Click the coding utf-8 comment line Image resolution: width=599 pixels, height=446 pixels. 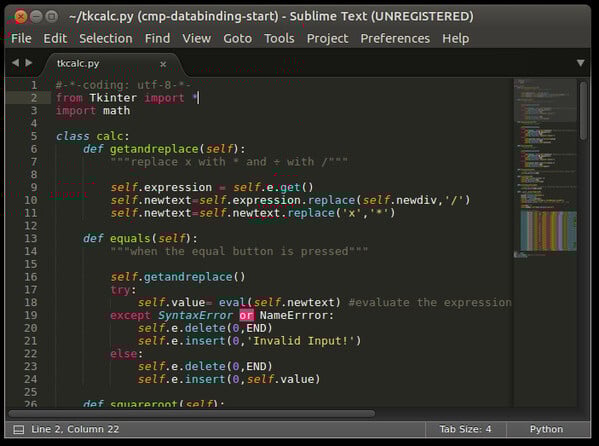[x=123, y=85]
